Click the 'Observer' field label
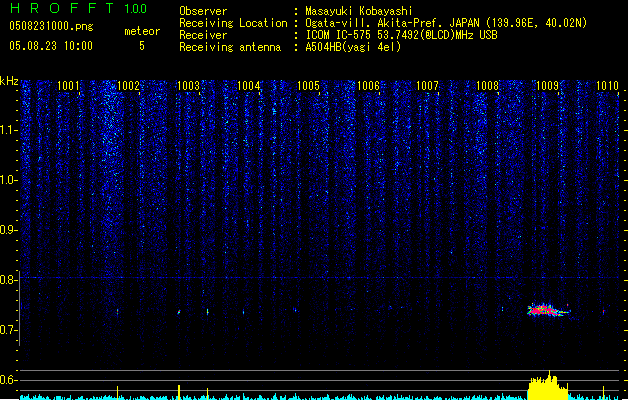Viewport: 629px width, 400px height. (x=203, y=11)
